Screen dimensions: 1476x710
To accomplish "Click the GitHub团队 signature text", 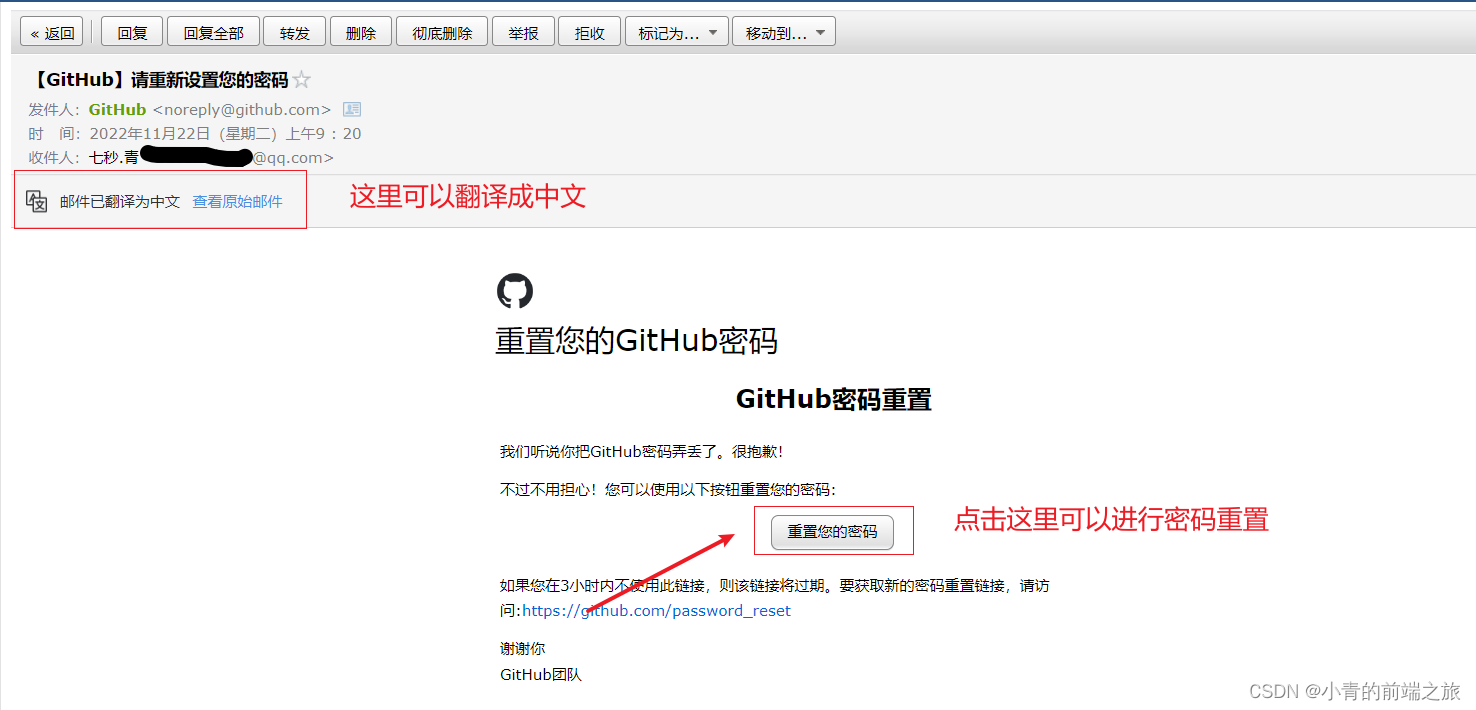I will tap(541, 675).
